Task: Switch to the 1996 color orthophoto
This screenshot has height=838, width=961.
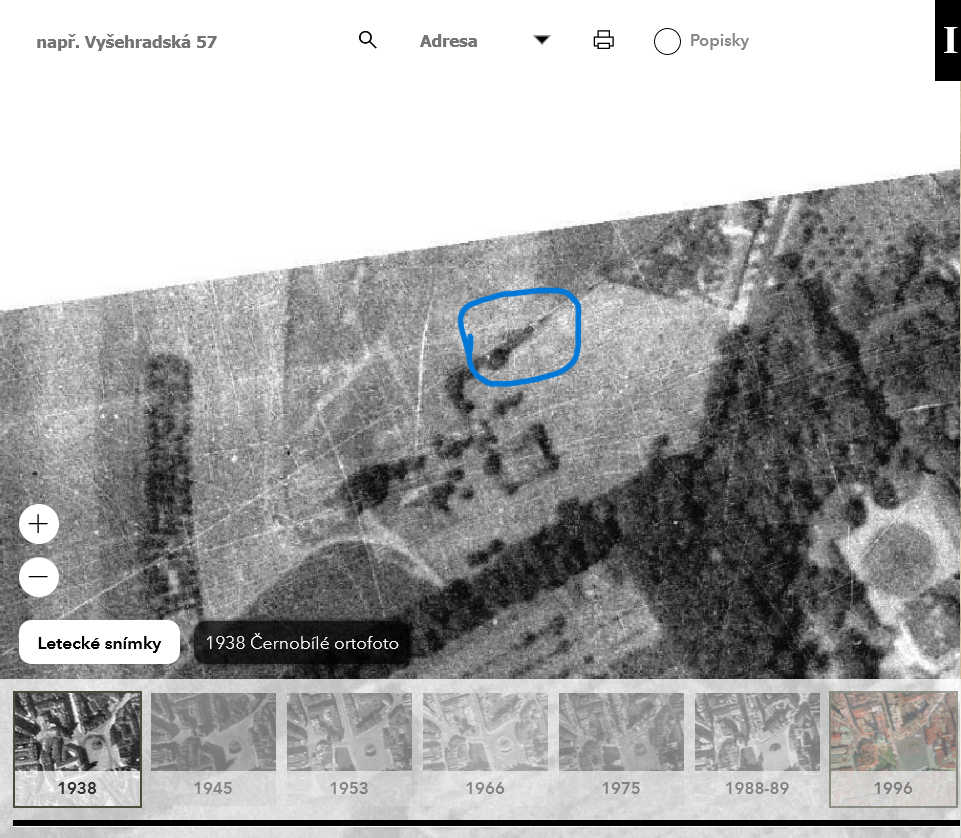Action: click(x=892, y=748)
